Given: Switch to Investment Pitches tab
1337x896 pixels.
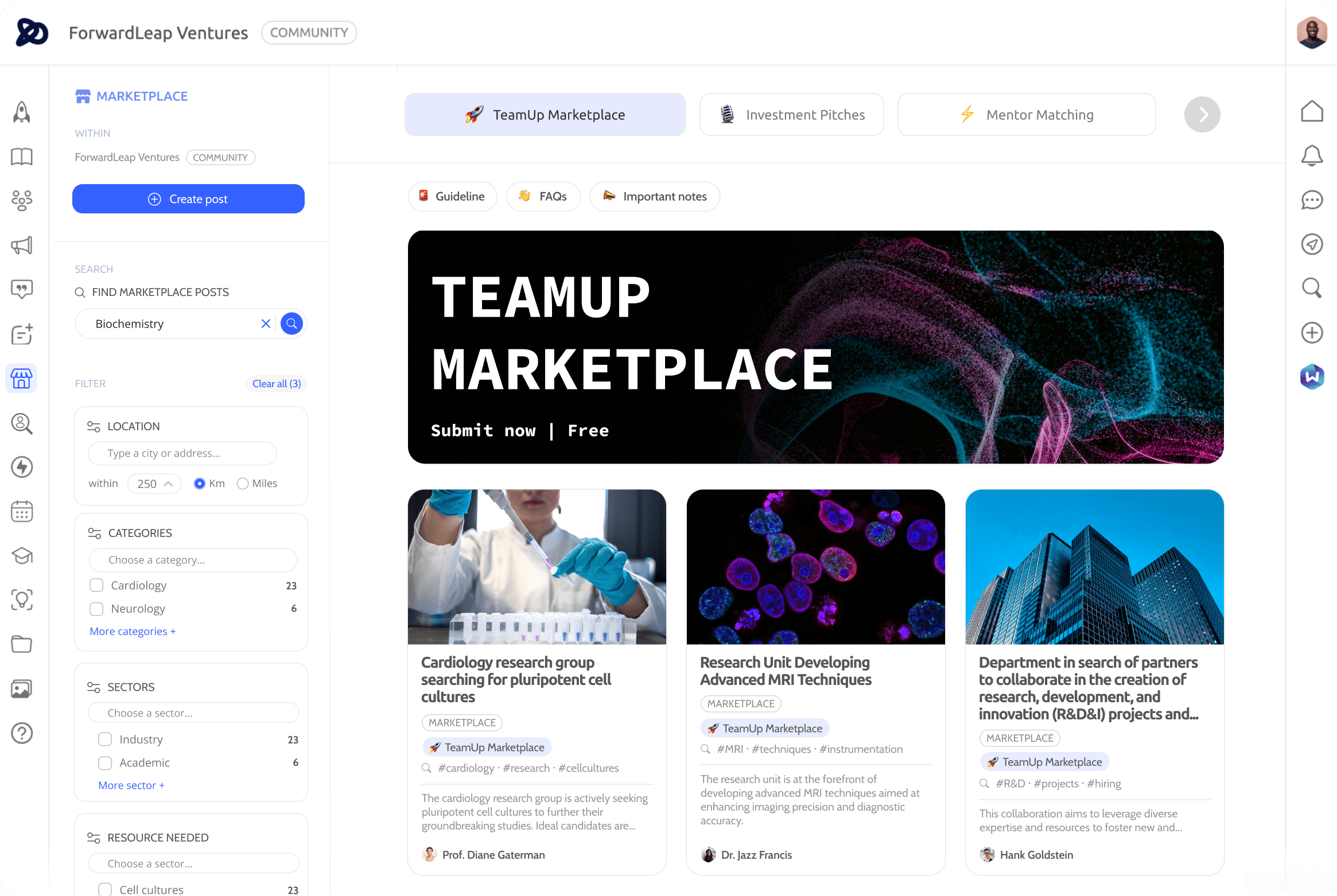Looking at the screenshot, I should (x=792, y=115).
